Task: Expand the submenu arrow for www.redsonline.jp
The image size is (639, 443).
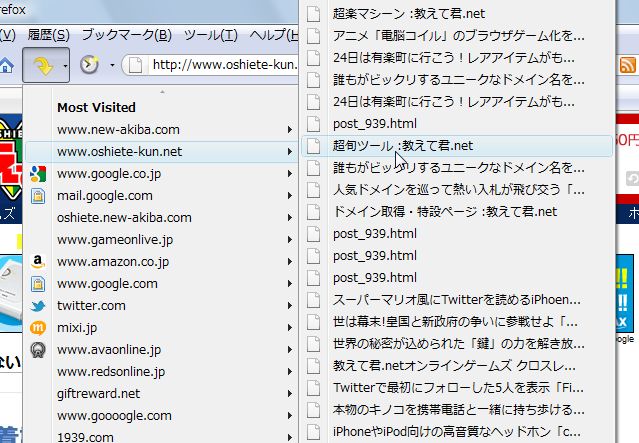Action: pyautogui.click(x=289, y=372)
